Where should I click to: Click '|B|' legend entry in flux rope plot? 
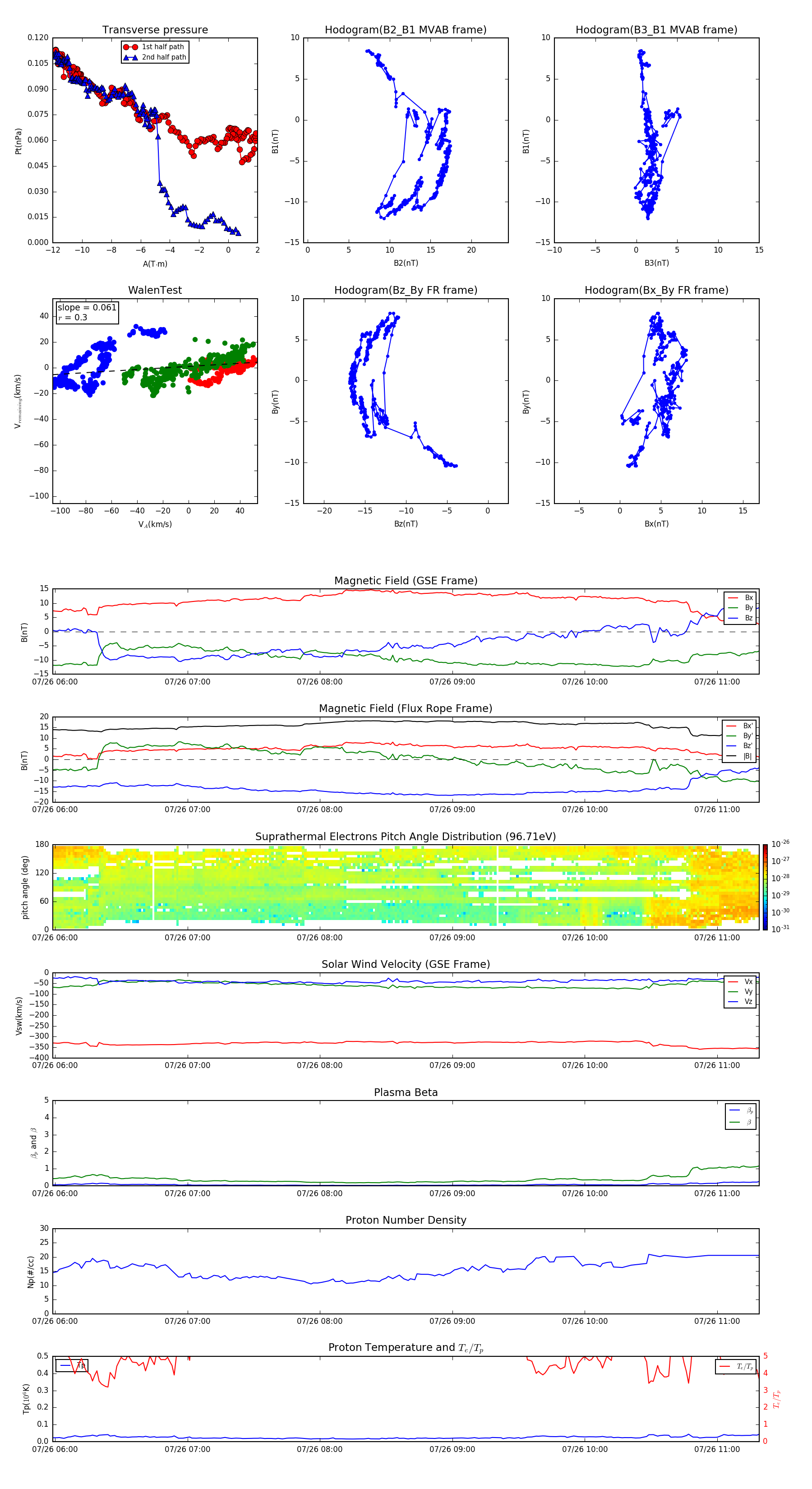(740, 756)
